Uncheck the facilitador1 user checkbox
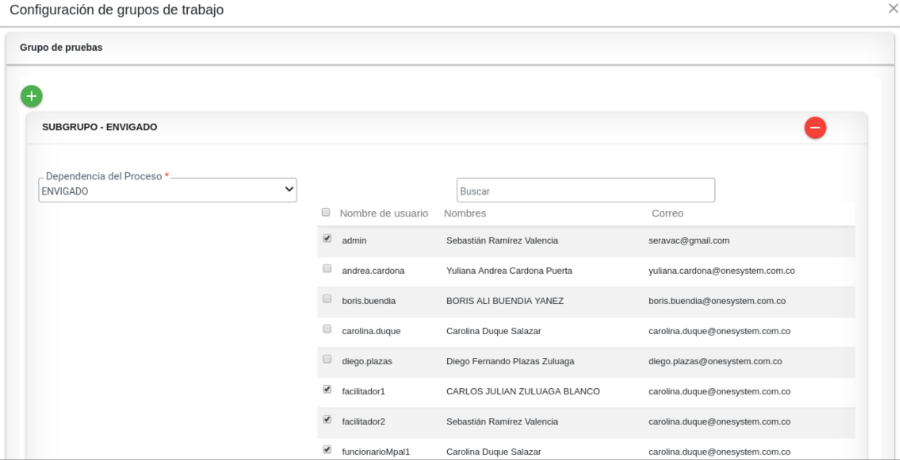 [327, 389]
